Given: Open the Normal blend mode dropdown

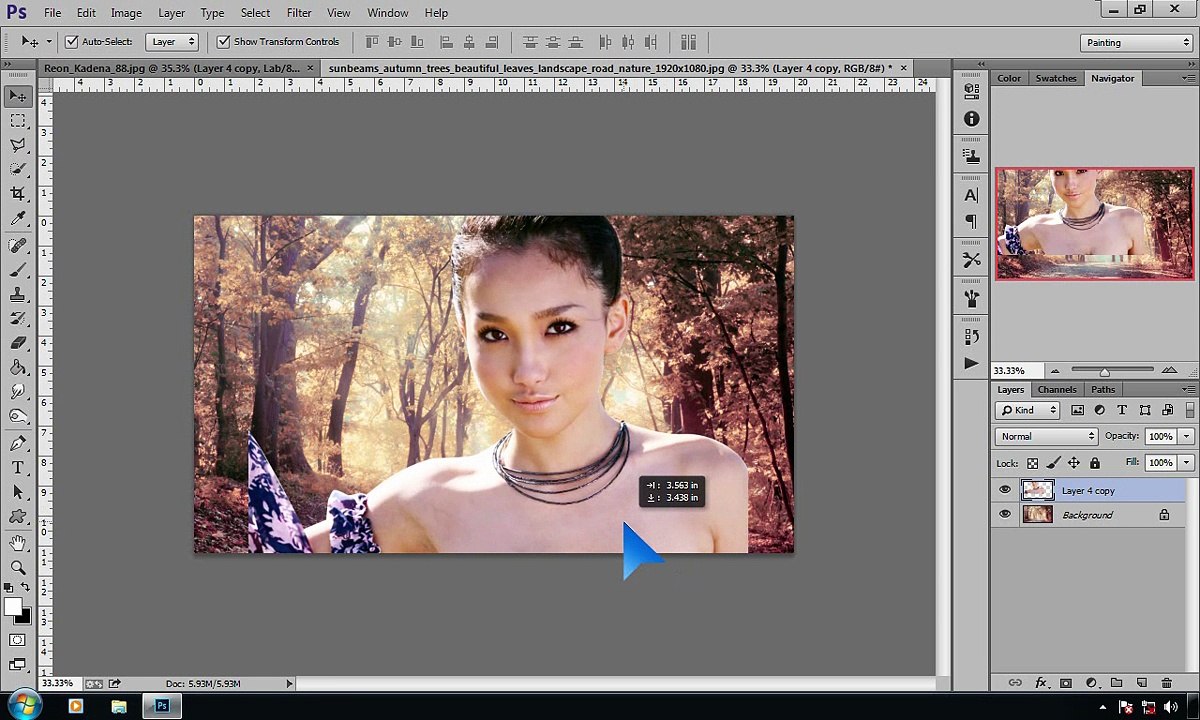Looking at the screenshot, I should (1046, 436).
